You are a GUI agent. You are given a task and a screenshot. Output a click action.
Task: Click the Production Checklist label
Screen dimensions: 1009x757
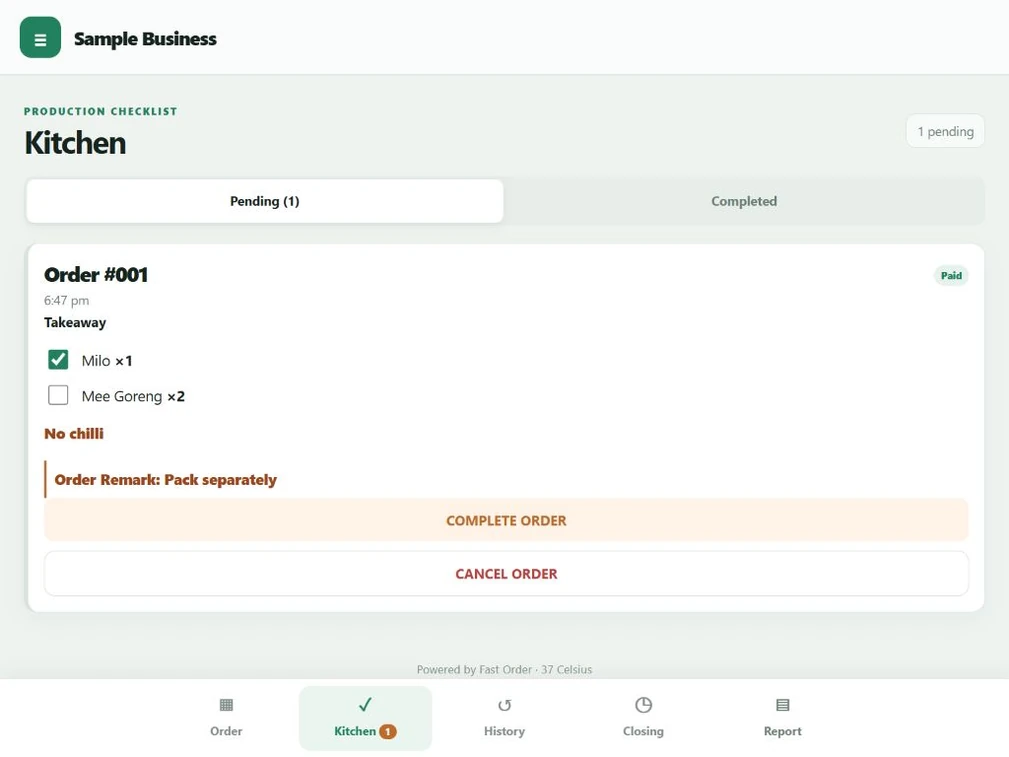(100, 111)
